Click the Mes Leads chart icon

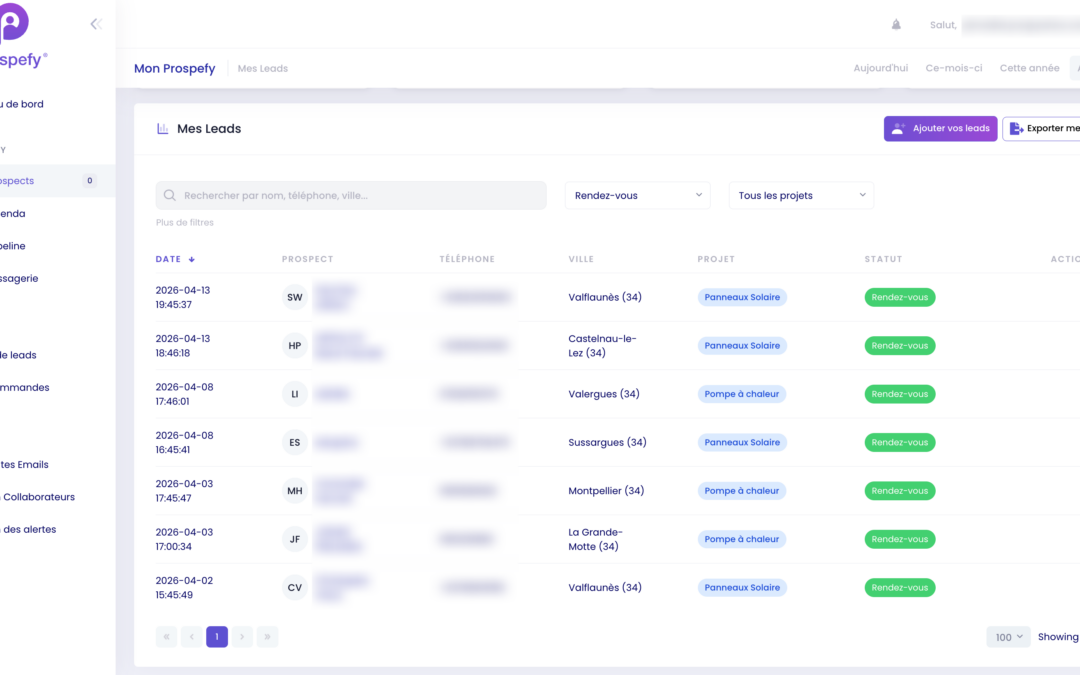coord(163,129)
